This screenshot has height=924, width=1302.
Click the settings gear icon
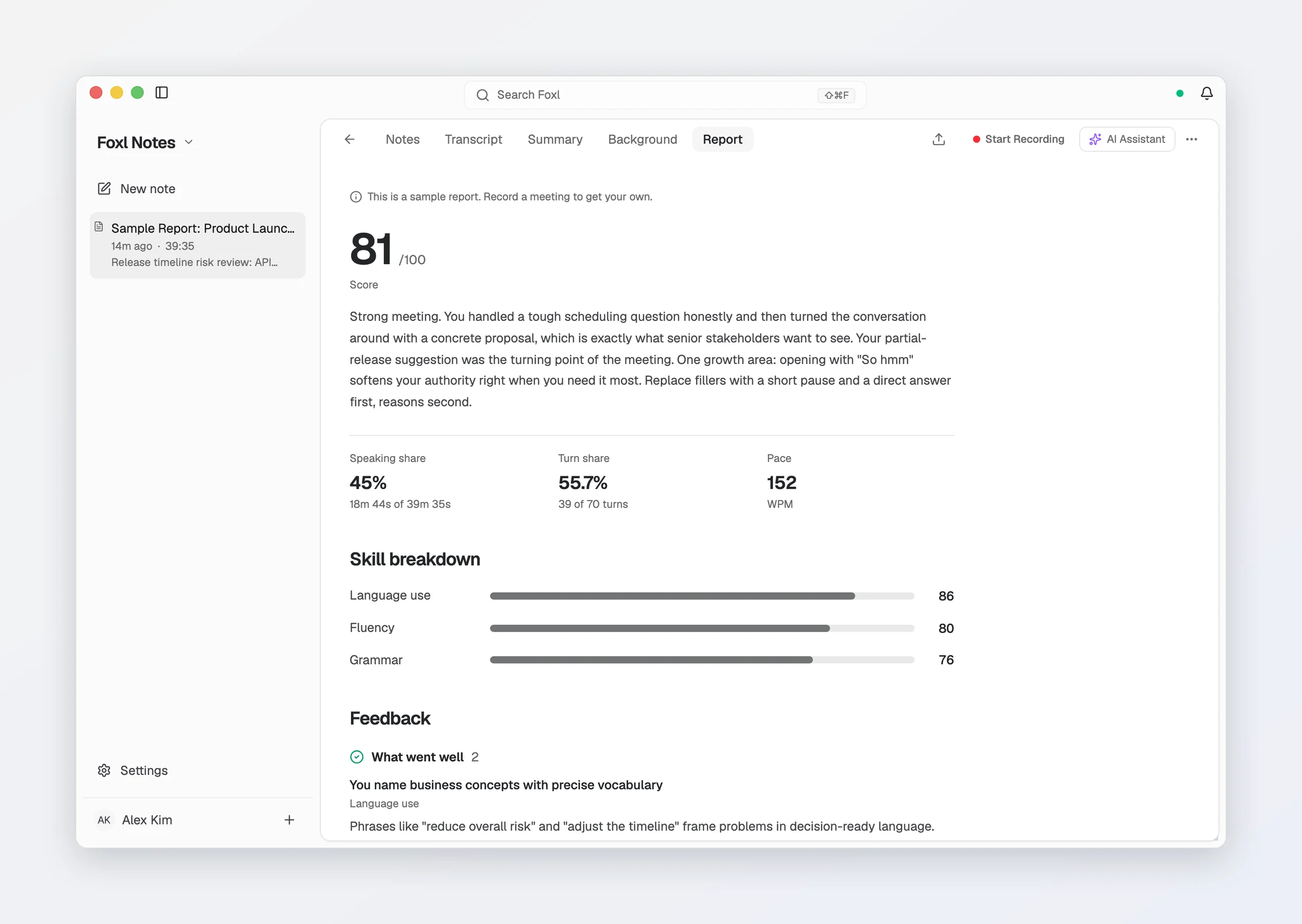coord(104,771)
